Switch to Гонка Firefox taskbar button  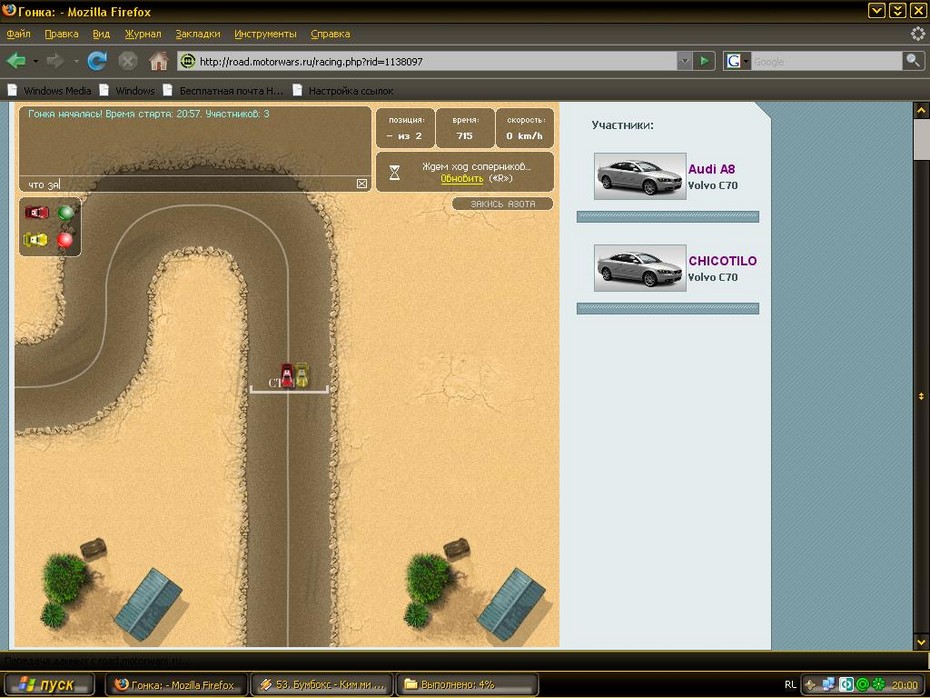176,684
